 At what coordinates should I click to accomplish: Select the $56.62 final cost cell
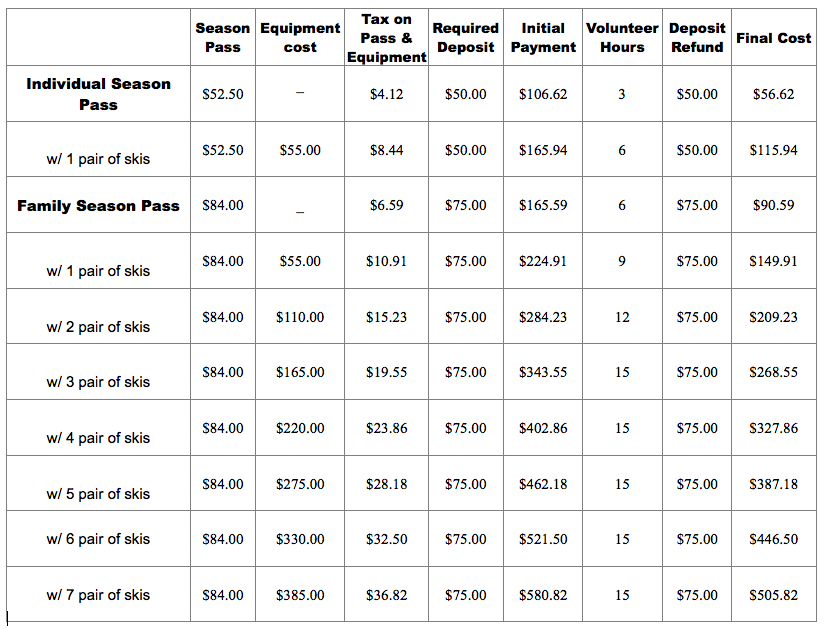click(773, 95)
